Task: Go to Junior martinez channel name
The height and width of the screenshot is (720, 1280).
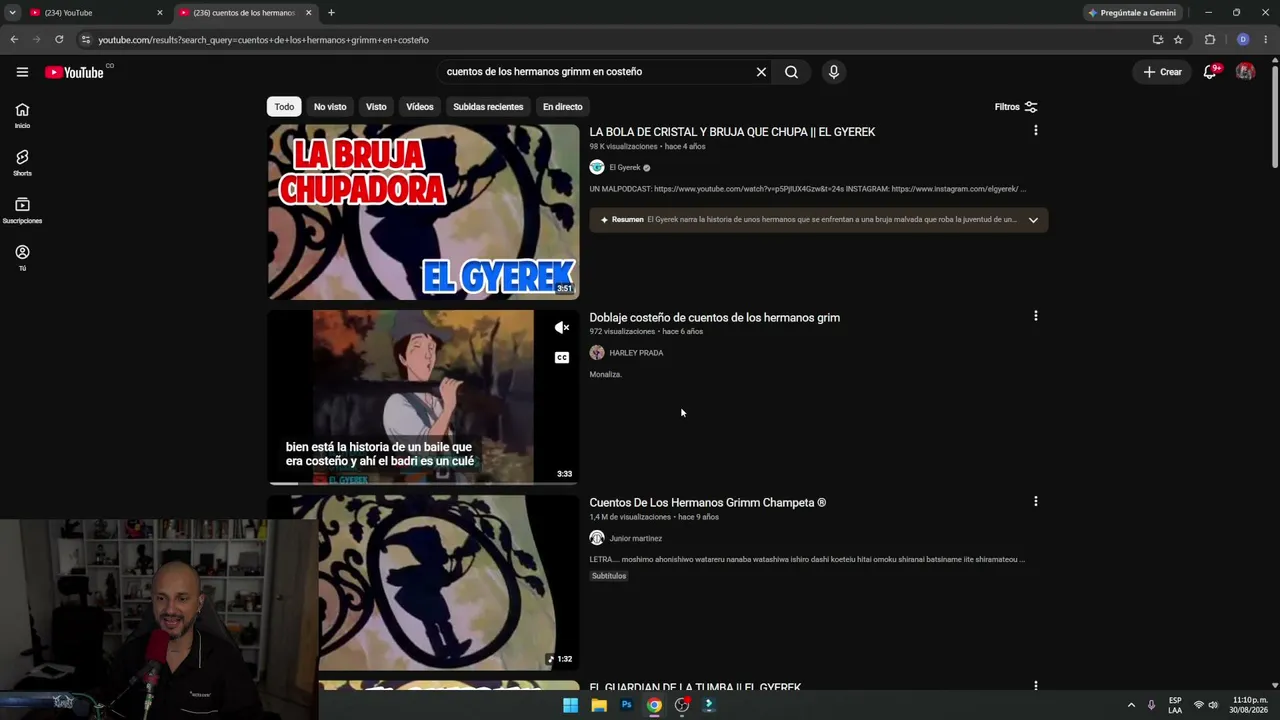Action: pyautogui.click(x=636, y=538)
